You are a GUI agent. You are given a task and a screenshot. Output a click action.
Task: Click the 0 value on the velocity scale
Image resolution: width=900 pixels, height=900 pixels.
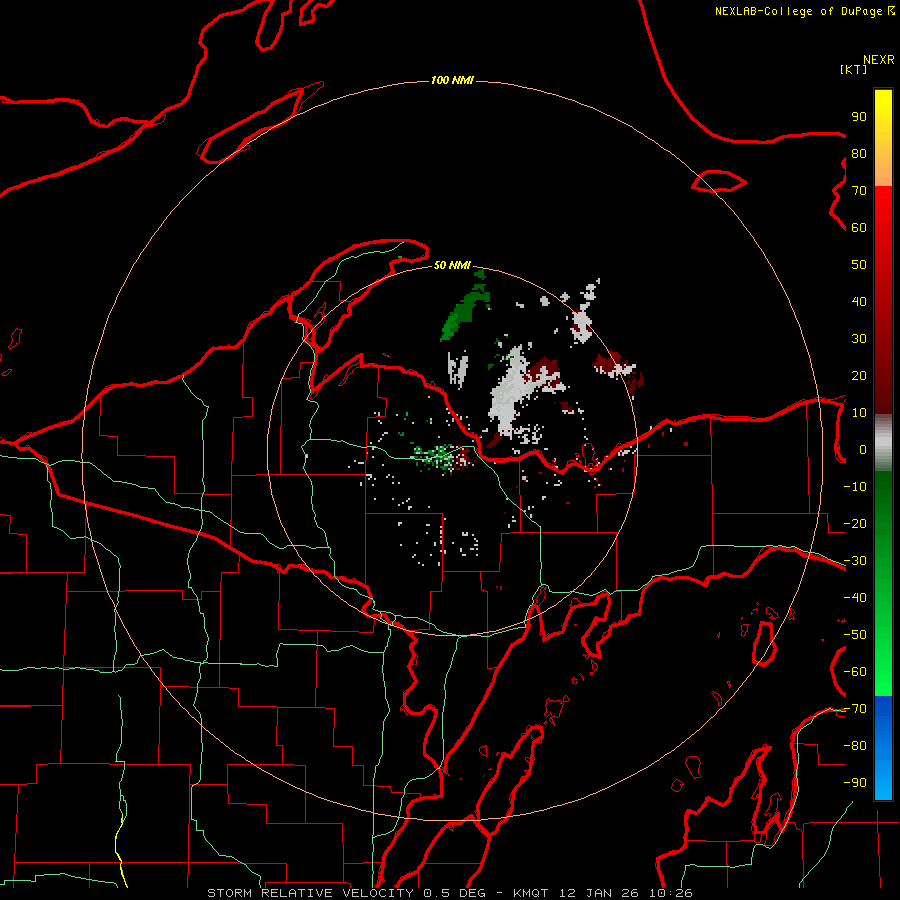[x=863, y=449]
